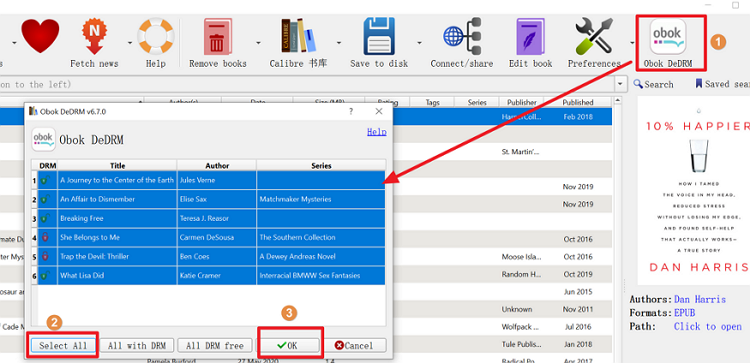Expand Remove books dropdown arrow
Viewport: 750px width, 363px height.
pyautogui.click(x=258, y=43)
